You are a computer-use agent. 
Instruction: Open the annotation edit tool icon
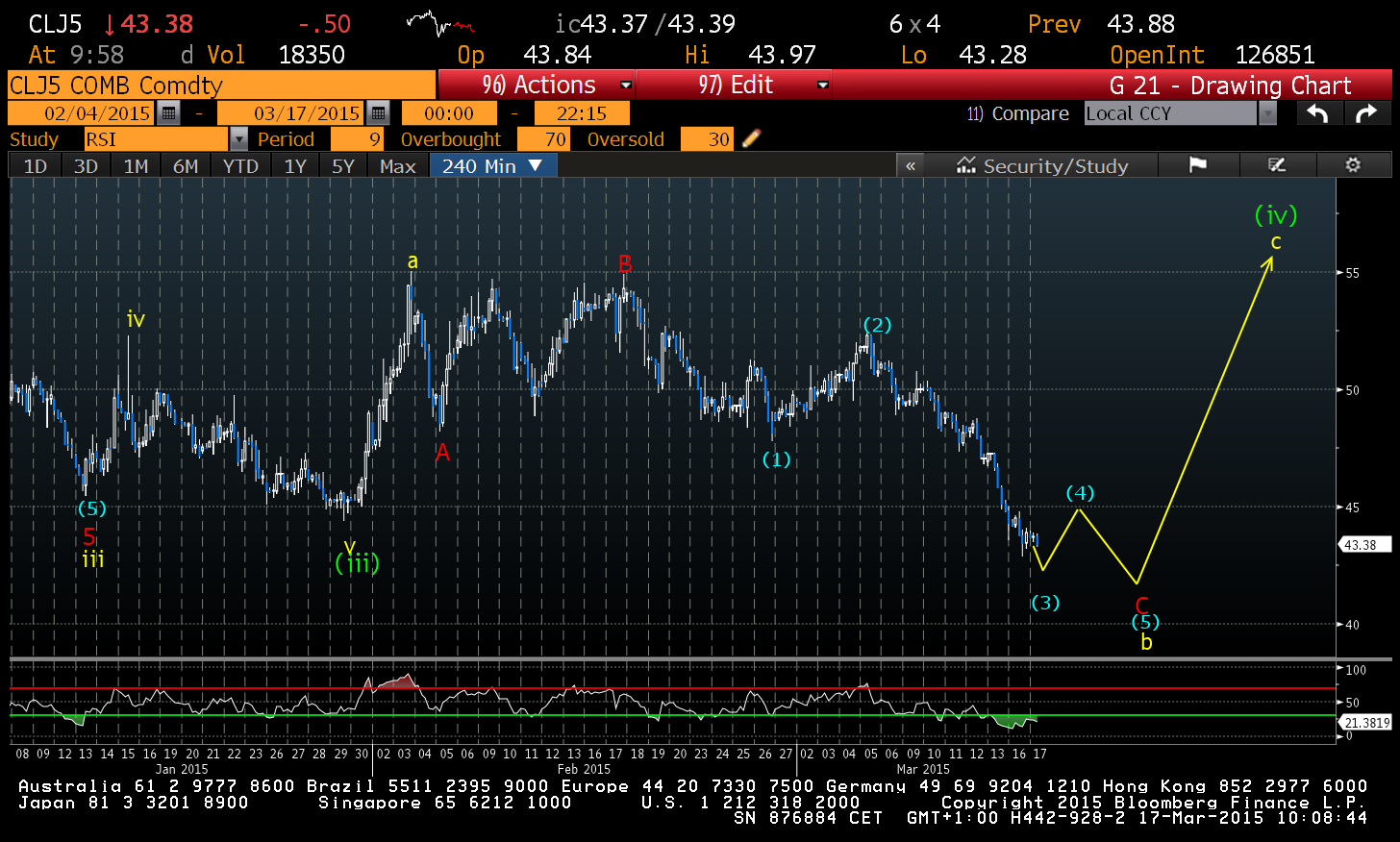click(1277, 165)
